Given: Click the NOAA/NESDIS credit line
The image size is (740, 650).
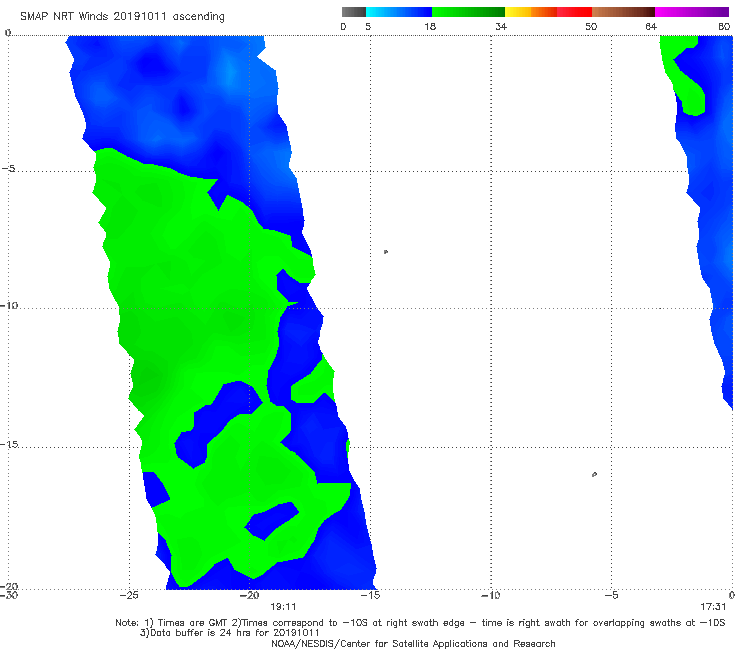Looking at the screenshot, I should pyautogui.click(x=413, y=644).
